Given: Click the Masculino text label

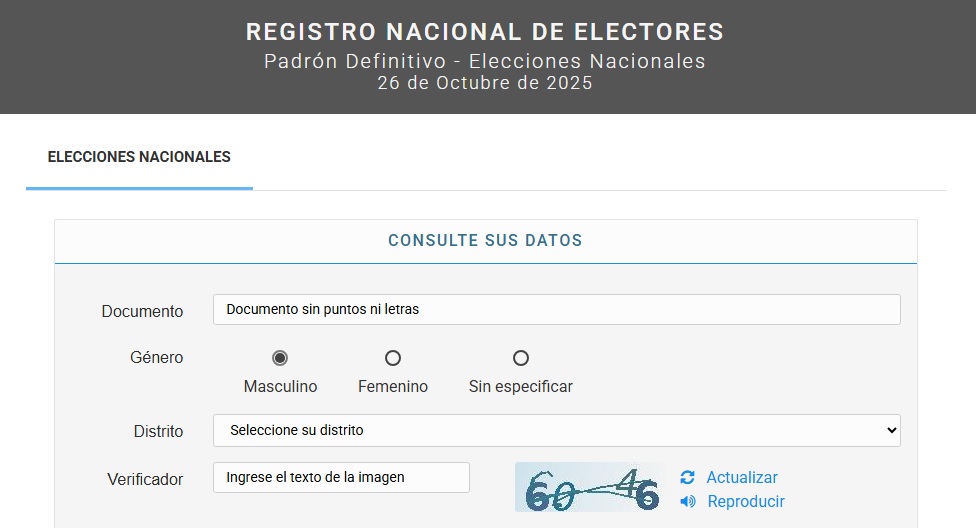Looking at the screenshot, I should coord(280,387).
